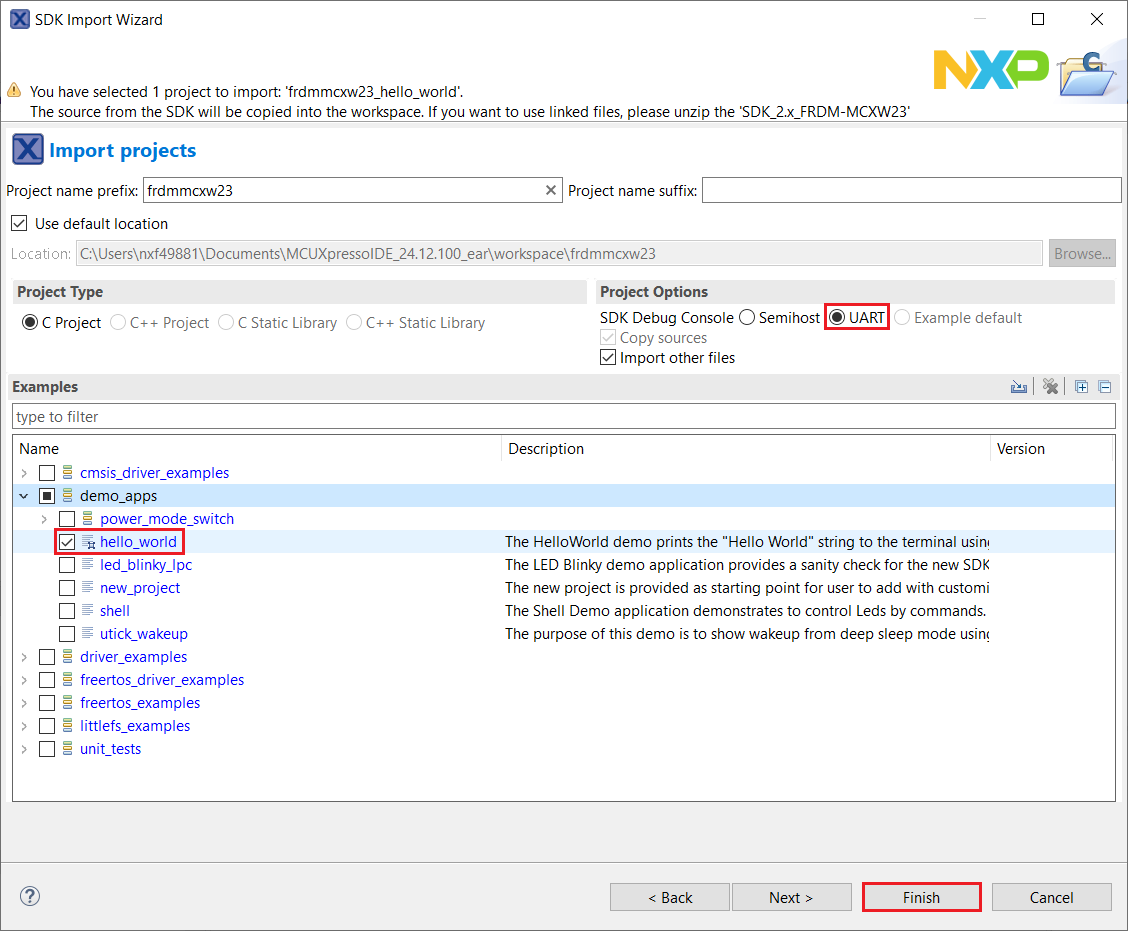Click the new_project example file icon
Viewport: 1128px width, 931px height.
click(x=87, y=587)
